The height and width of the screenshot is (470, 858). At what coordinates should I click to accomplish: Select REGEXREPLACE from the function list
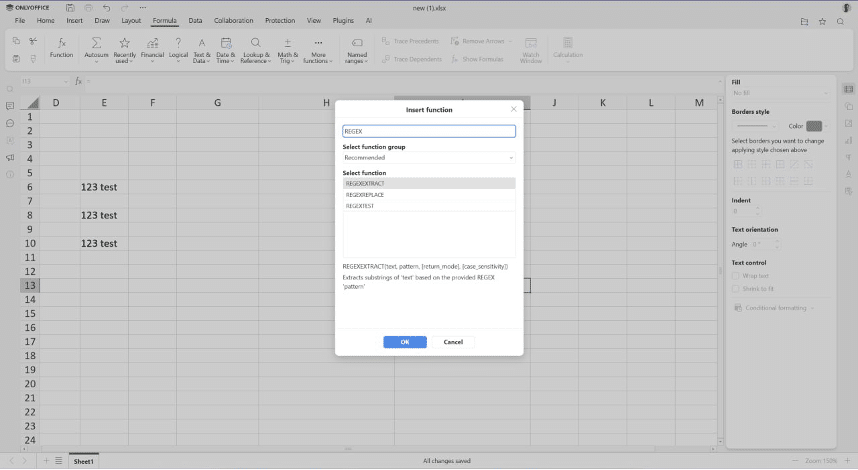[365, 195]
